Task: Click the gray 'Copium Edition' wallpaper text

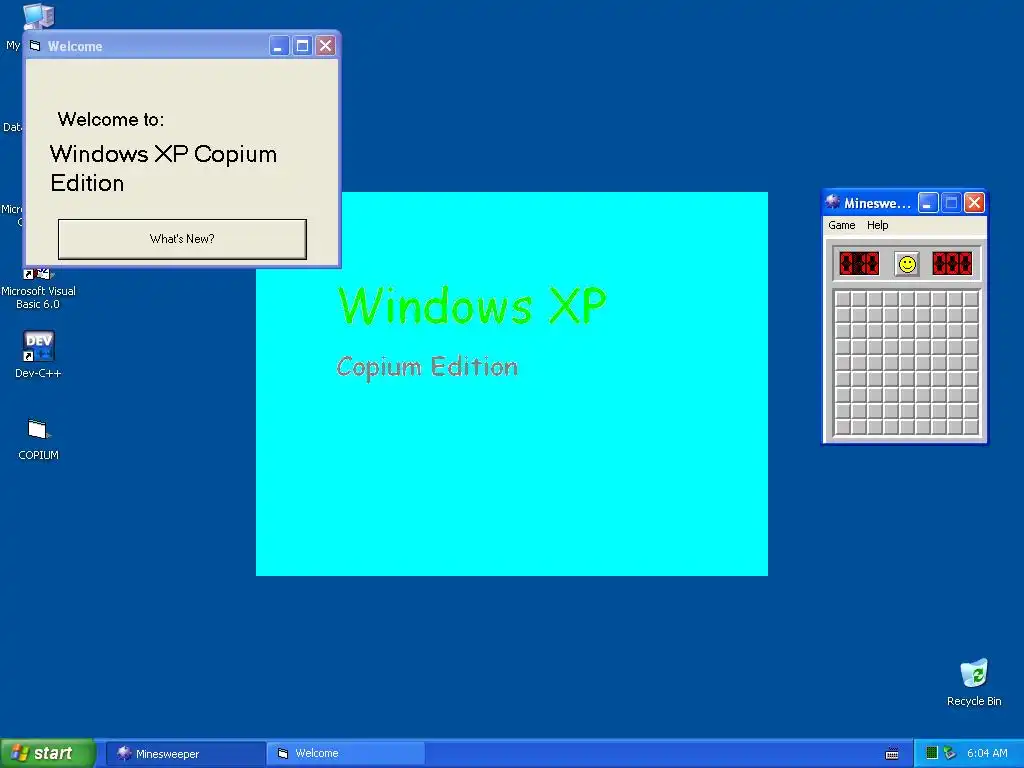Action: (x=427, y=367)
